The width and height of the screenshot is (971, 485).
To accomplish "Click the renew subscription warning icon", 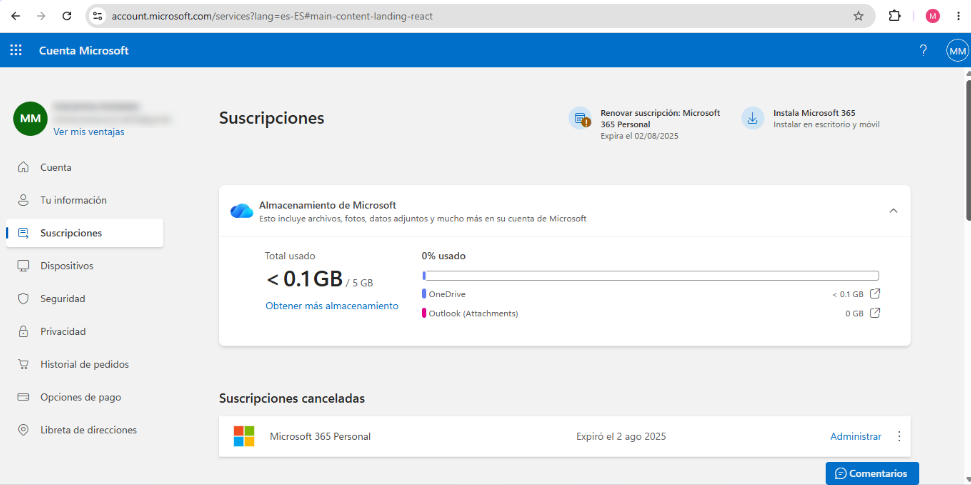I will [x=580, y=118].
